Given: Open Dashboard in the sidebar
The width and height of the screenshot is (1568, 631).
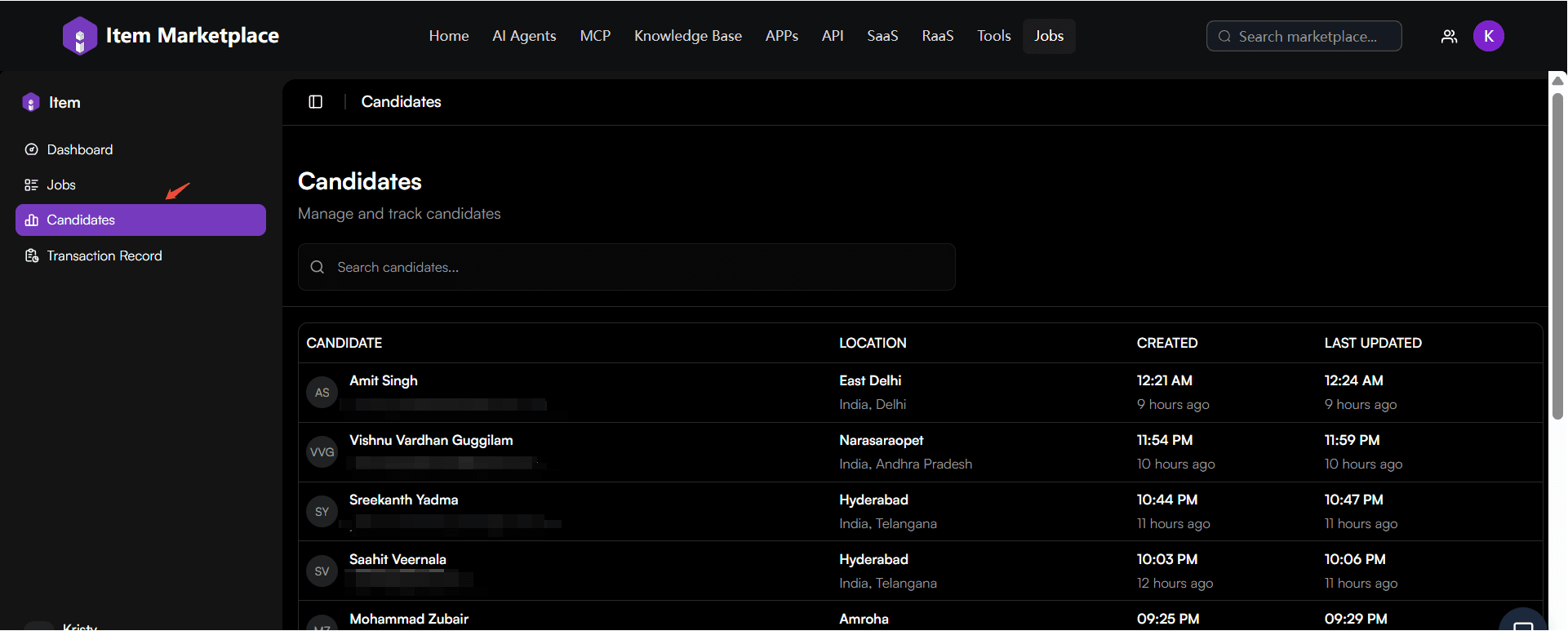Looking at the screenshot, I should click(79, 149).
